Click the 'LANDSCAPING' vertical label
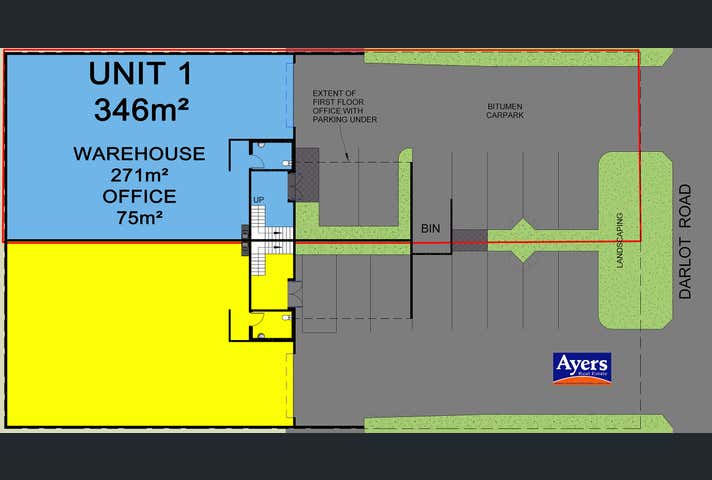Viewport: 712px width, 480px height. [620, 240]
